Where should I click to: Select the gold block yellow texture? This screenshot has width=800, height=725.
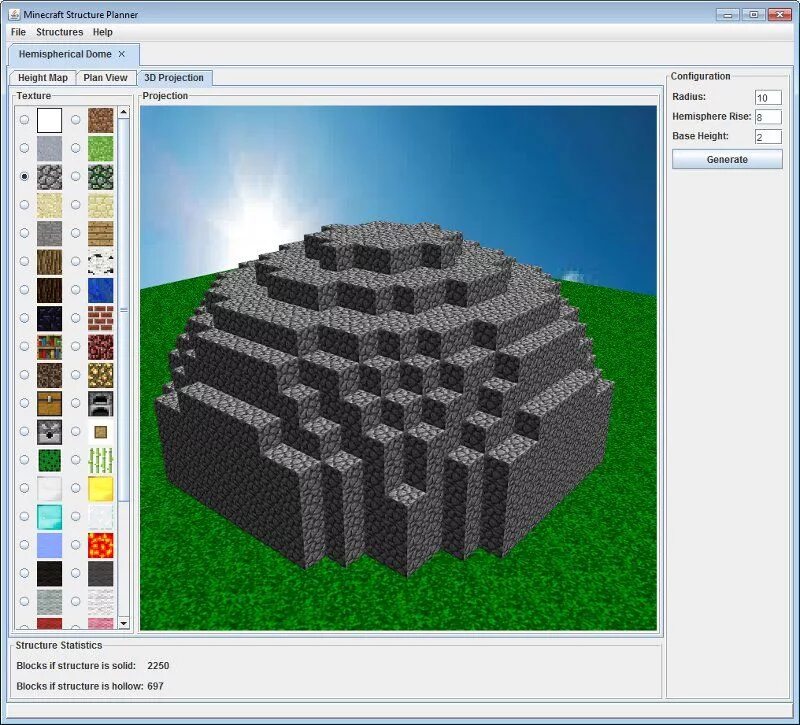click(x=101, y=488)
